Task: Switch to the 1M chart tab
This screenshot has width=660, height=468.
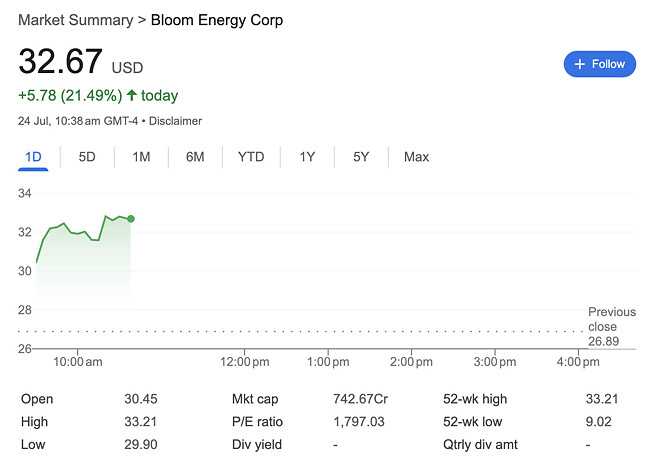Action: point(141,157)
